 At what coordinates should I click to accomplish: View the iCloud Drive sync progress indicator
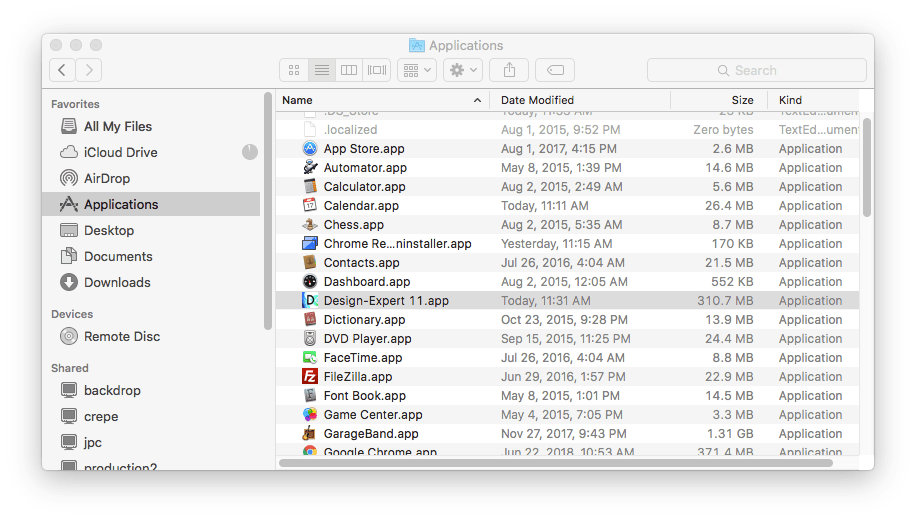[250, 152]
